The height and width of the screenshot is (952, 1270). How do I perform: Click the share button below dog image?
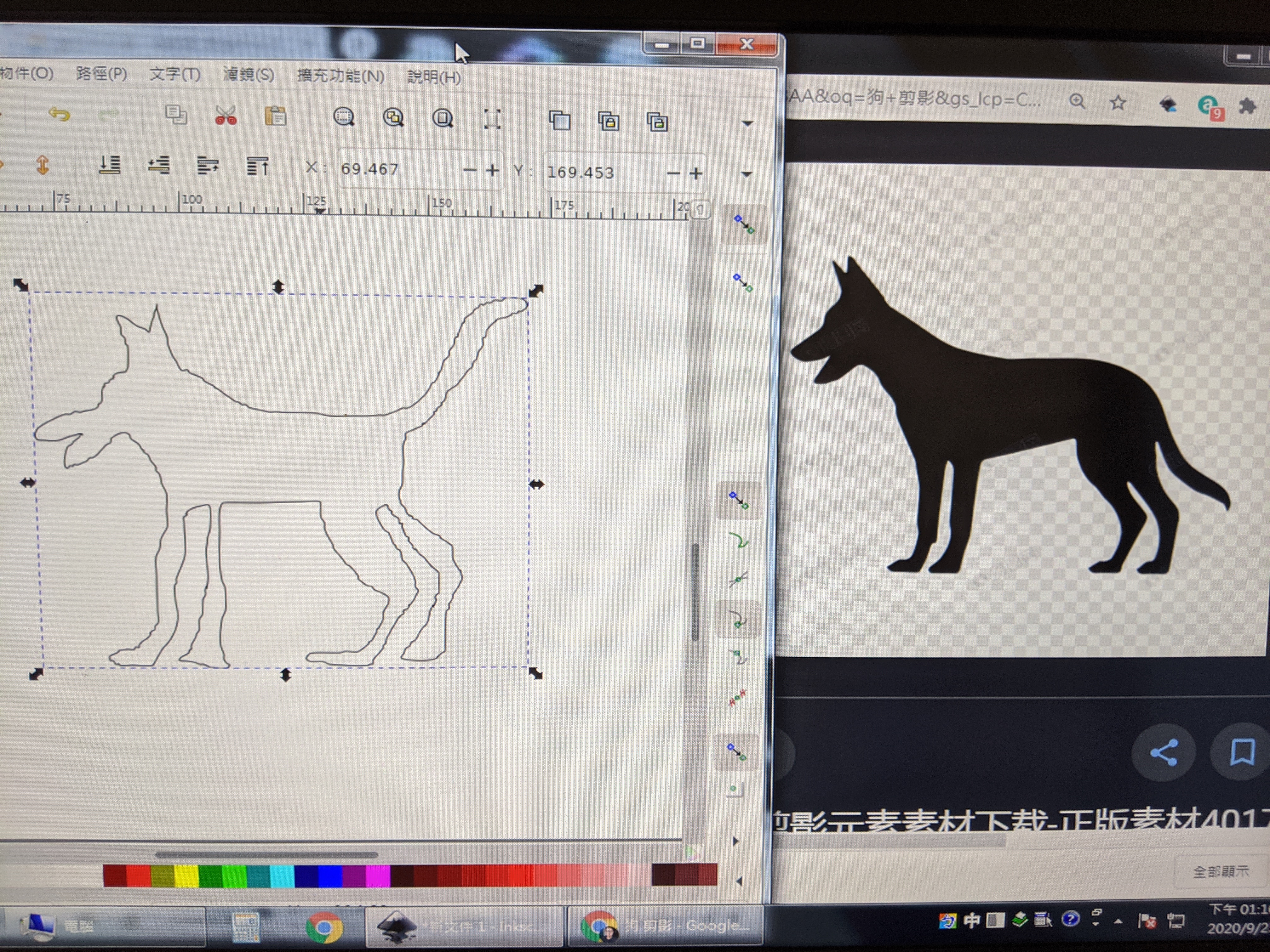1163,752
